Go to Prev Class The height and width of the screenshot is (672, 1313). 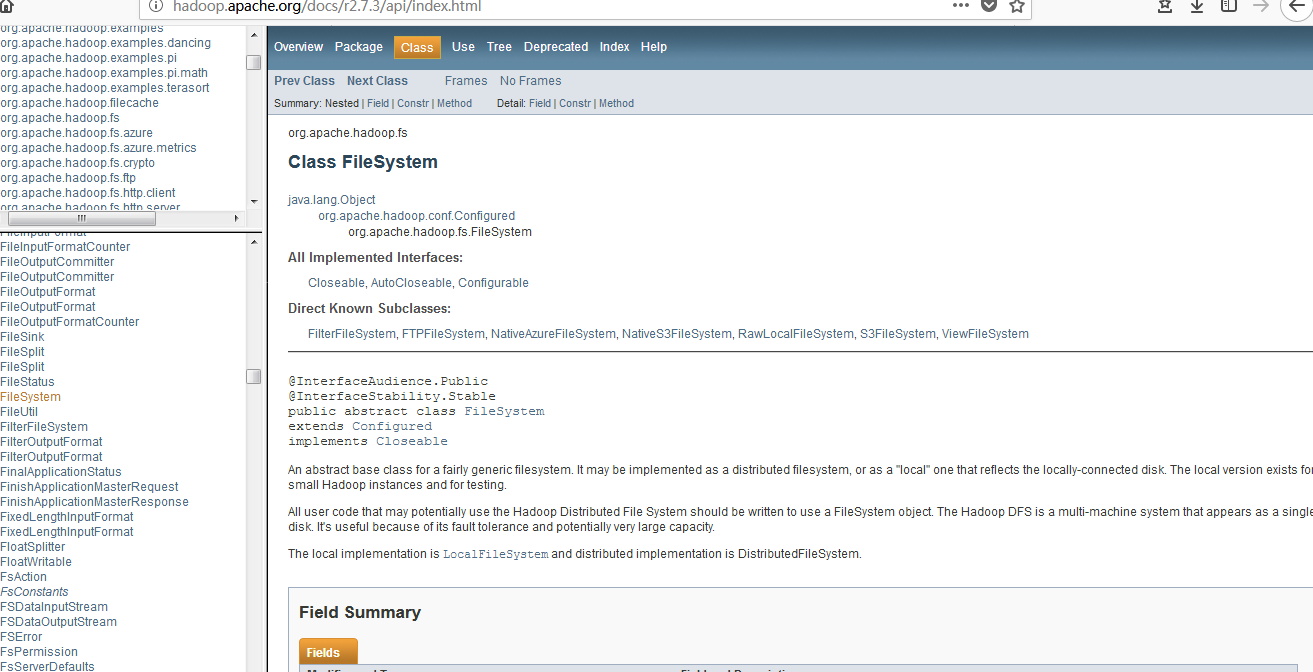pyautogui.click(x=304, y=81)
